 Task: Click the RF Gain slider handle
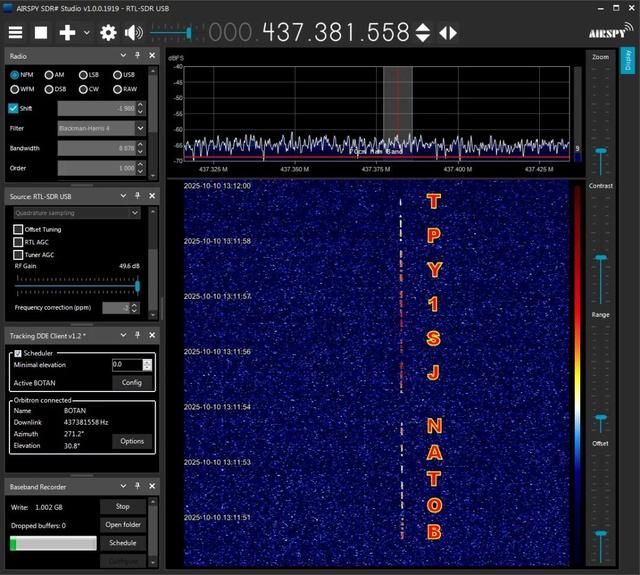coord(137,285)
